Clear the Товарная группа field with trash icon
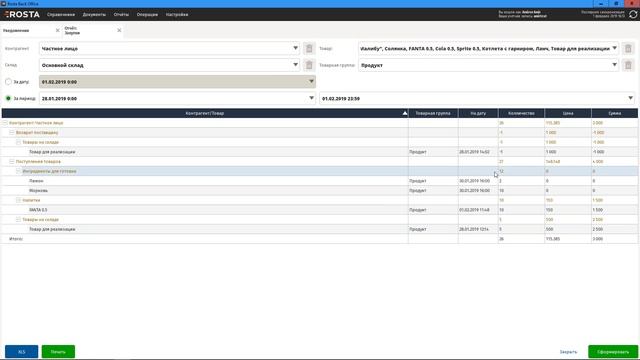 [x=628, y=65]
